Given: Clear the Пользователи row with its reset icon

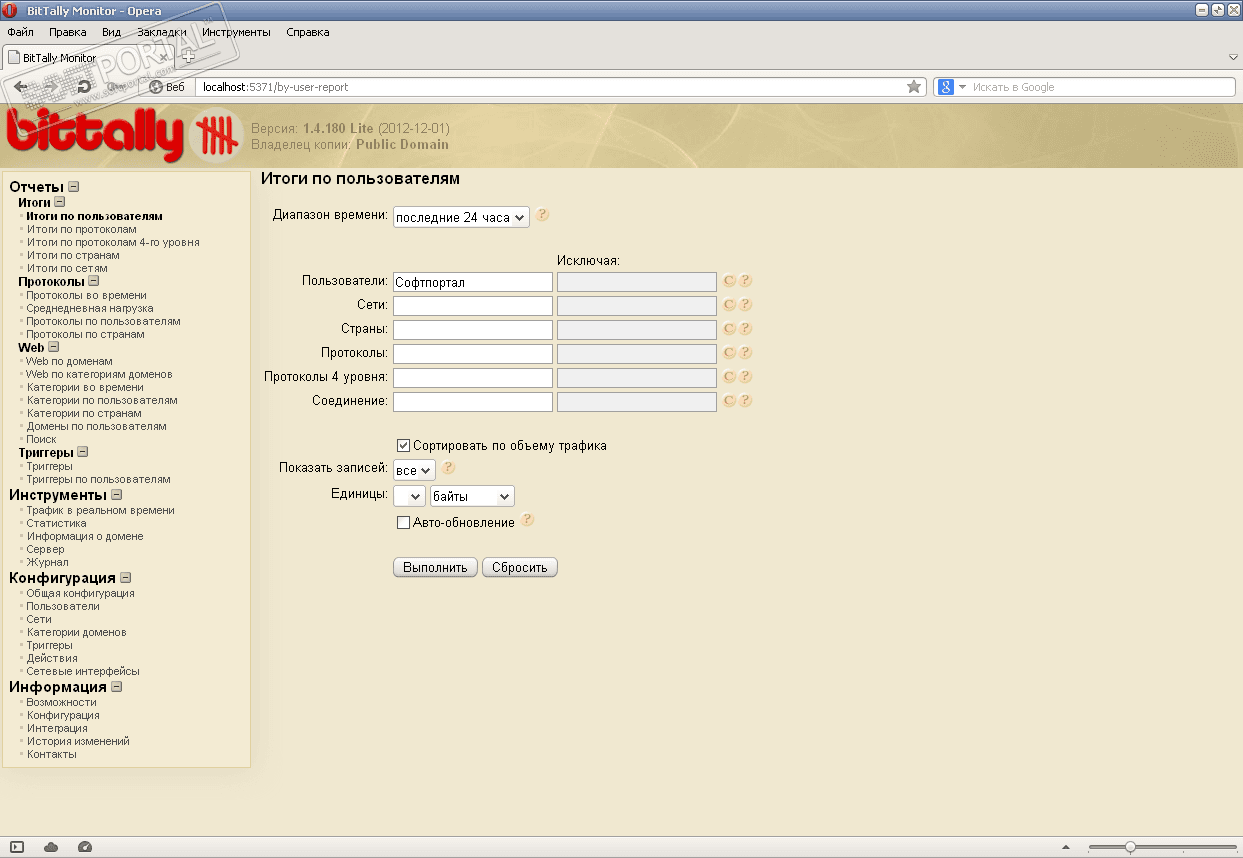Looking at the screenshot, I should point(729,281).
